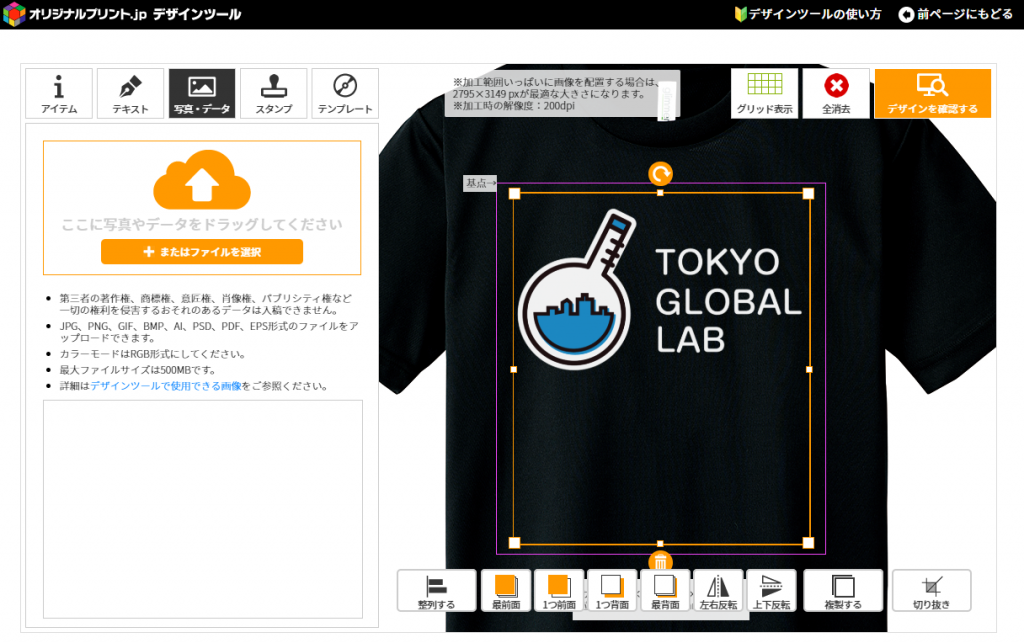Move image 1つ前面 one forward
1024x643 pixels.
tap(559, 591)
